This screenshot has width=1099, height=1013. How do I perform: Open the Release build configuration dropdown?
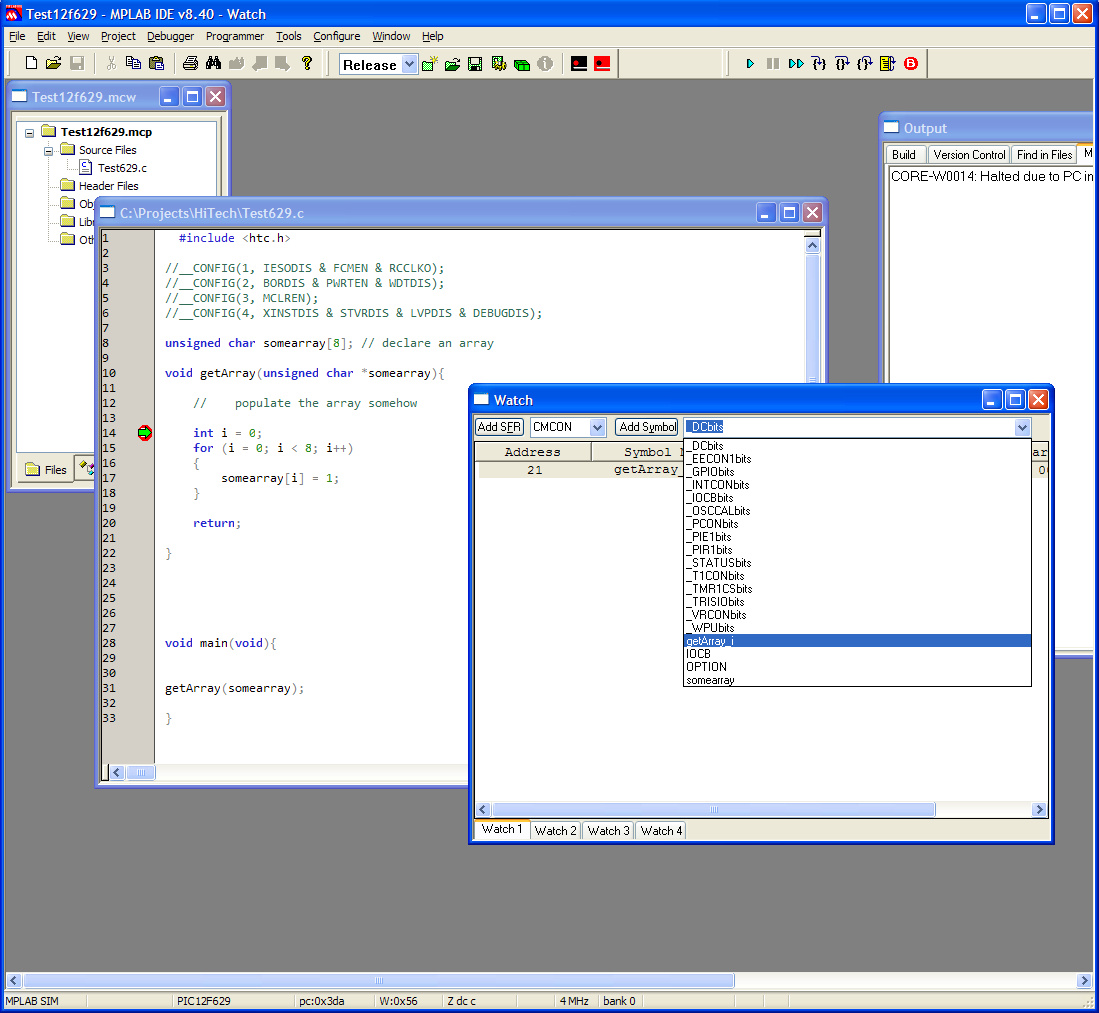pos(409,64)
